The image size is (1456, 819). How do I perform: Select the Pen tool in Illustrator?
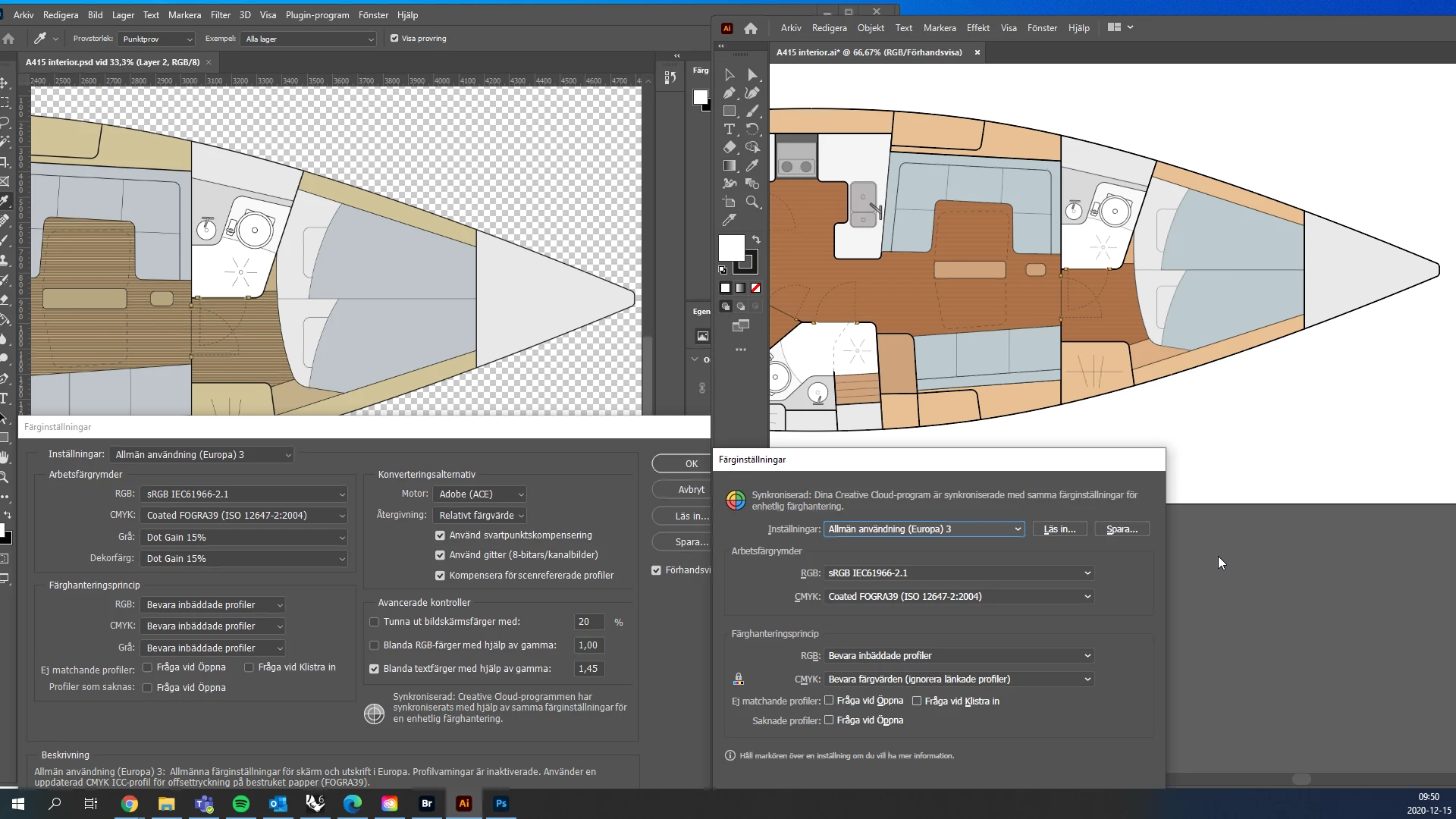(x=730, y=93)
